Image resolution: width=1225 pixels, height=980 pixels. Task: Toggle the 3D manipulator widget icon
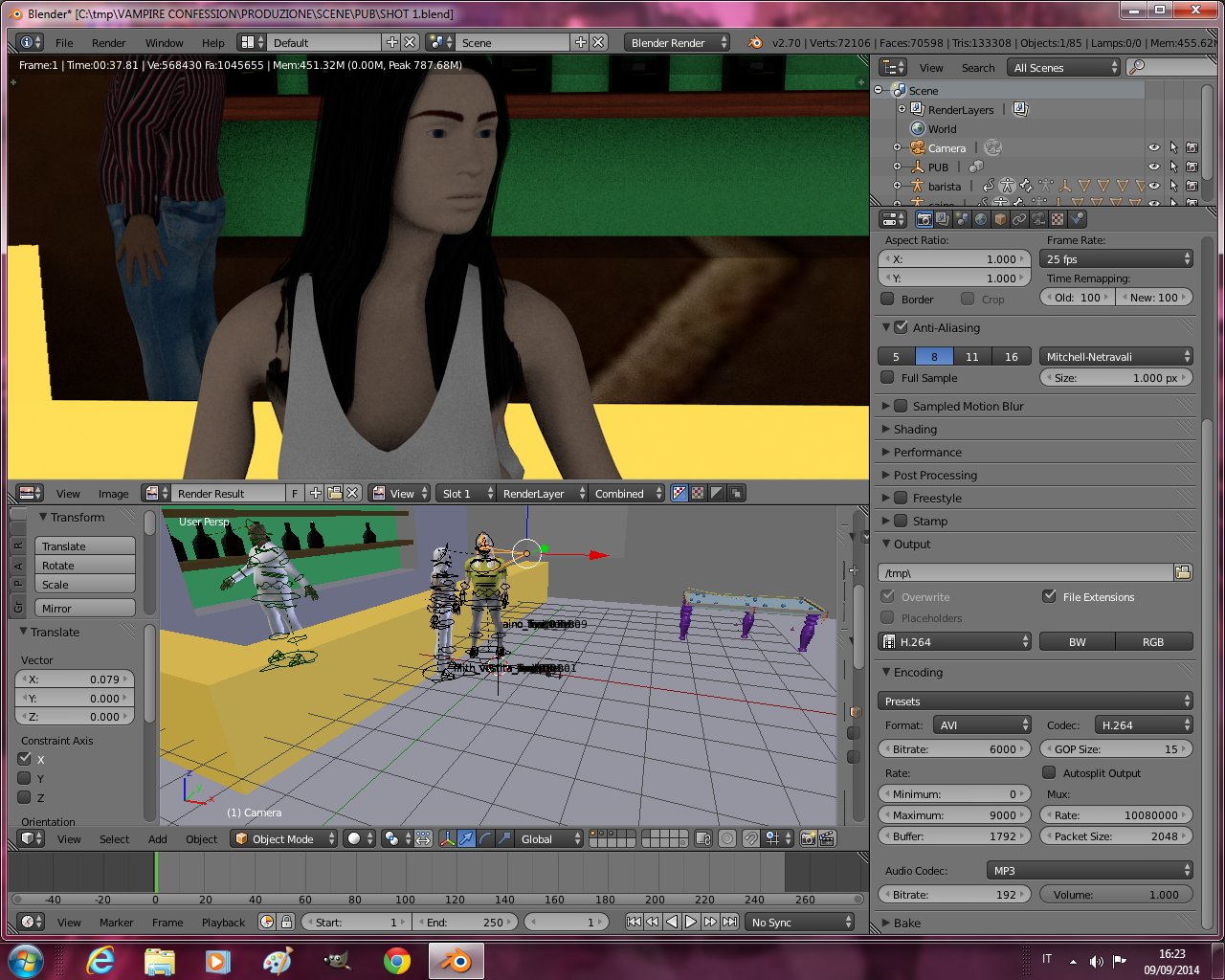pyautogui.click(x=448, y=838)
